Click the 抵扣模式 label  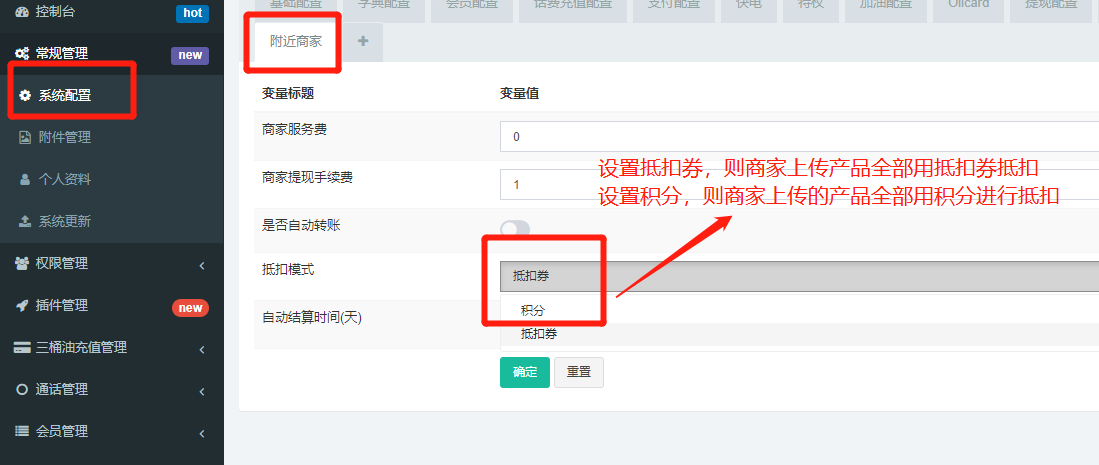click(x=287, y=269)
